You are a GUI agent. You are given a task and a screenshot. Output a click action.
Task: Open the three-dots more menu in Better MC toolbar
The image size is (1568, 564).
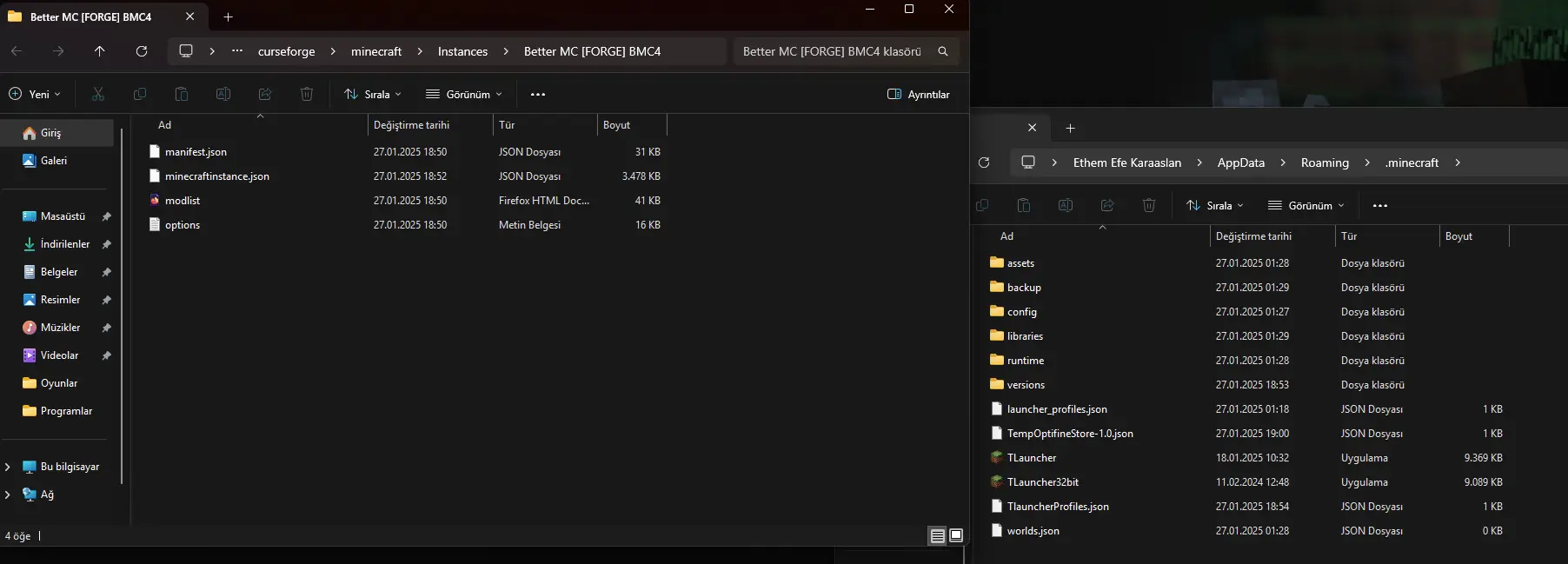[x=538, y=94]
